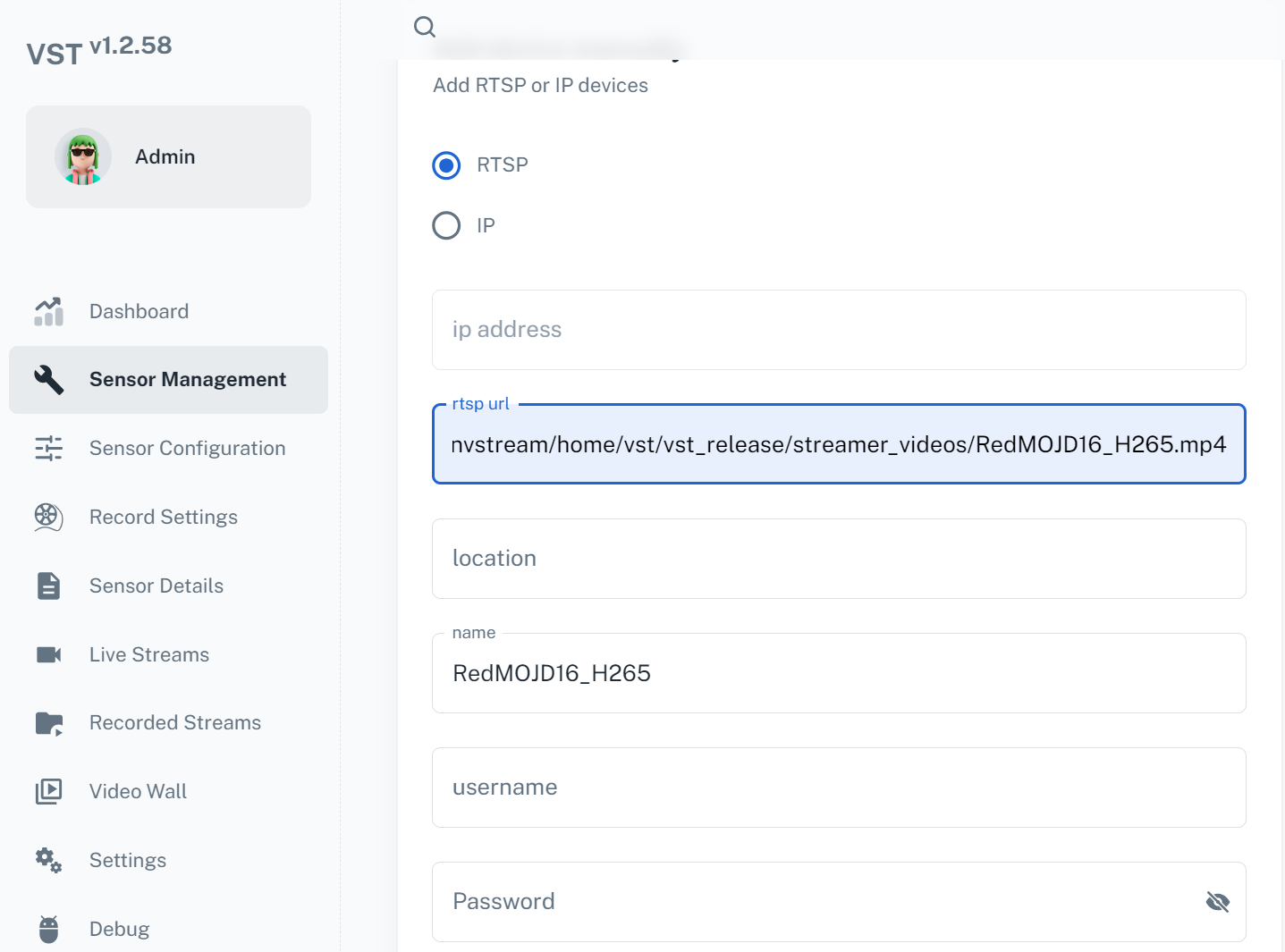The width and height of the screenshot is (1285, 952).
Task: Click the Recorded Streams folder icon
Action: [48, 723]
